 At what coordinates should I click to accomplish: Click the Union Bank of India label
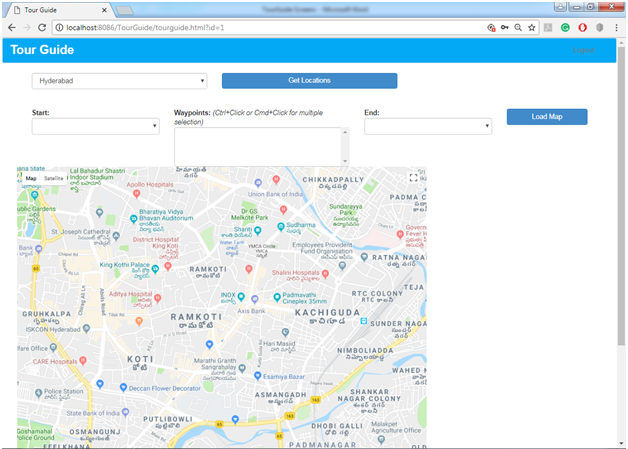coord(275,194)
